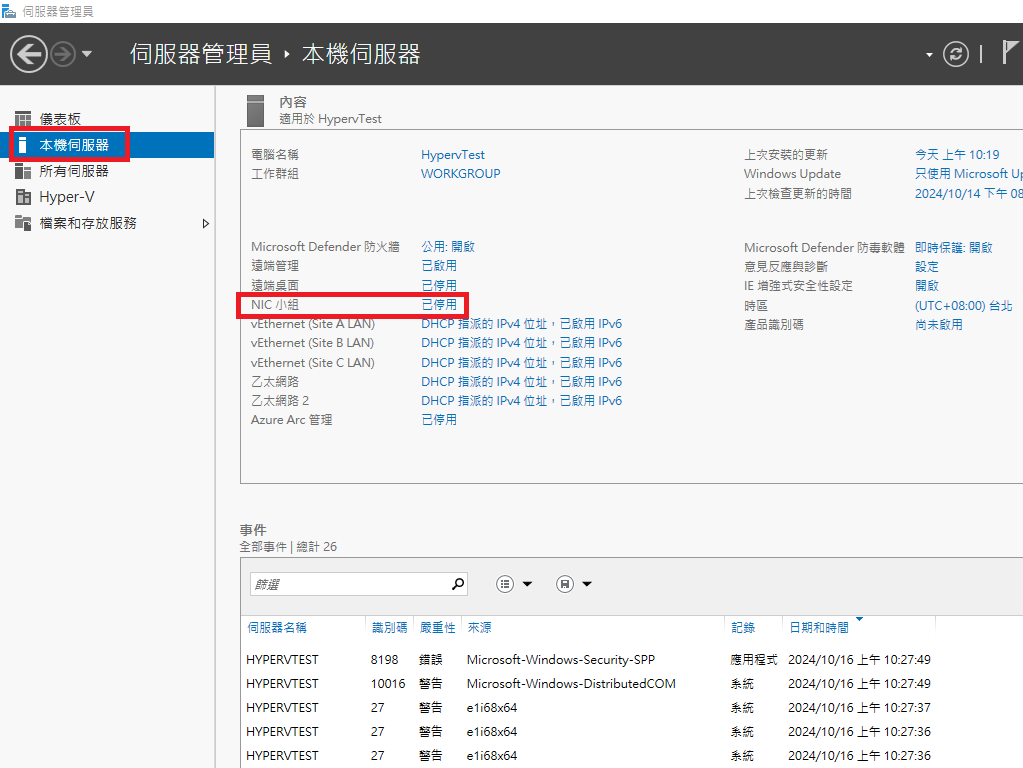Click the Server Manager title bar icon
The height and width of the screenshot is (768, 1023).
[8, 11]
